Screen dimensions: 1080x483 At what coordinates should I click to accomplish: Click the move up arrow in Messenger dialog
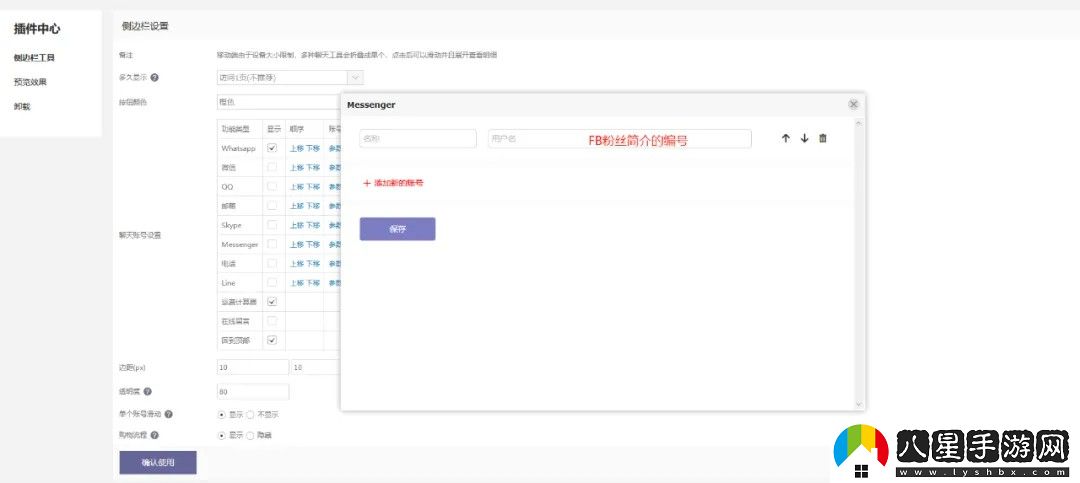coord(785,139)
